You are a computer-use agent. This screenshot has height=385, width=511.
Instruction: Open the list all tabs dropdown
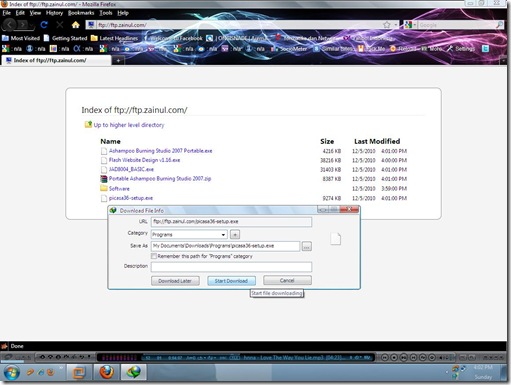click(503, 61)
